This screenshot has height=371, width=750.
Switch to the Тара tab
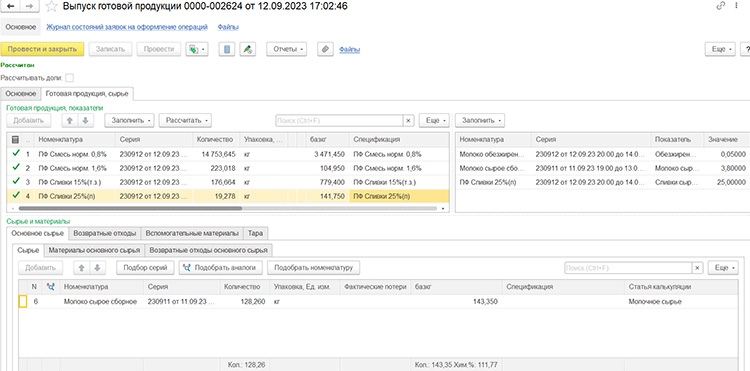pyautogui.click(x=256, y=233)
